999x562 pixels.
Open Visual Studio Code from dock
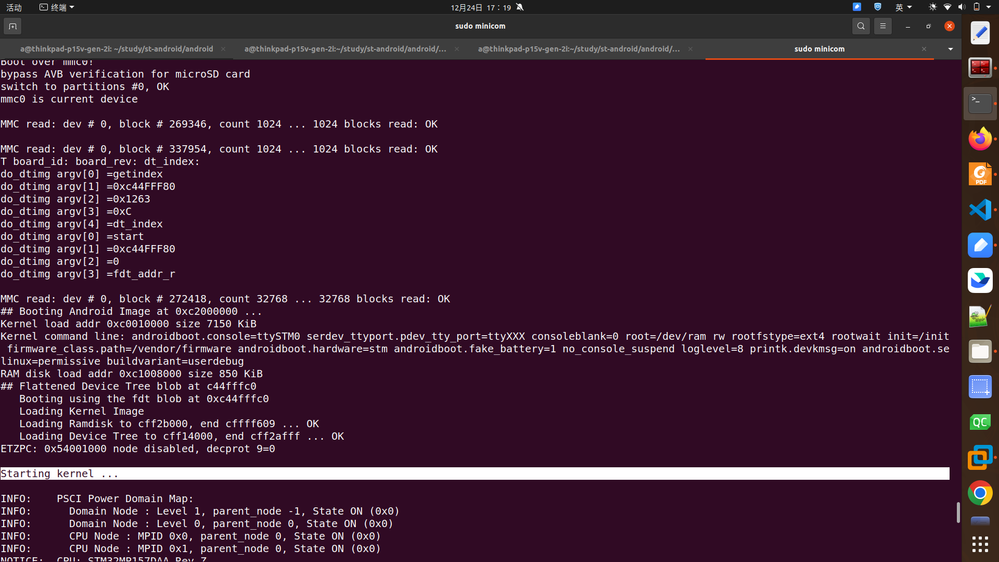pos(980,210)
